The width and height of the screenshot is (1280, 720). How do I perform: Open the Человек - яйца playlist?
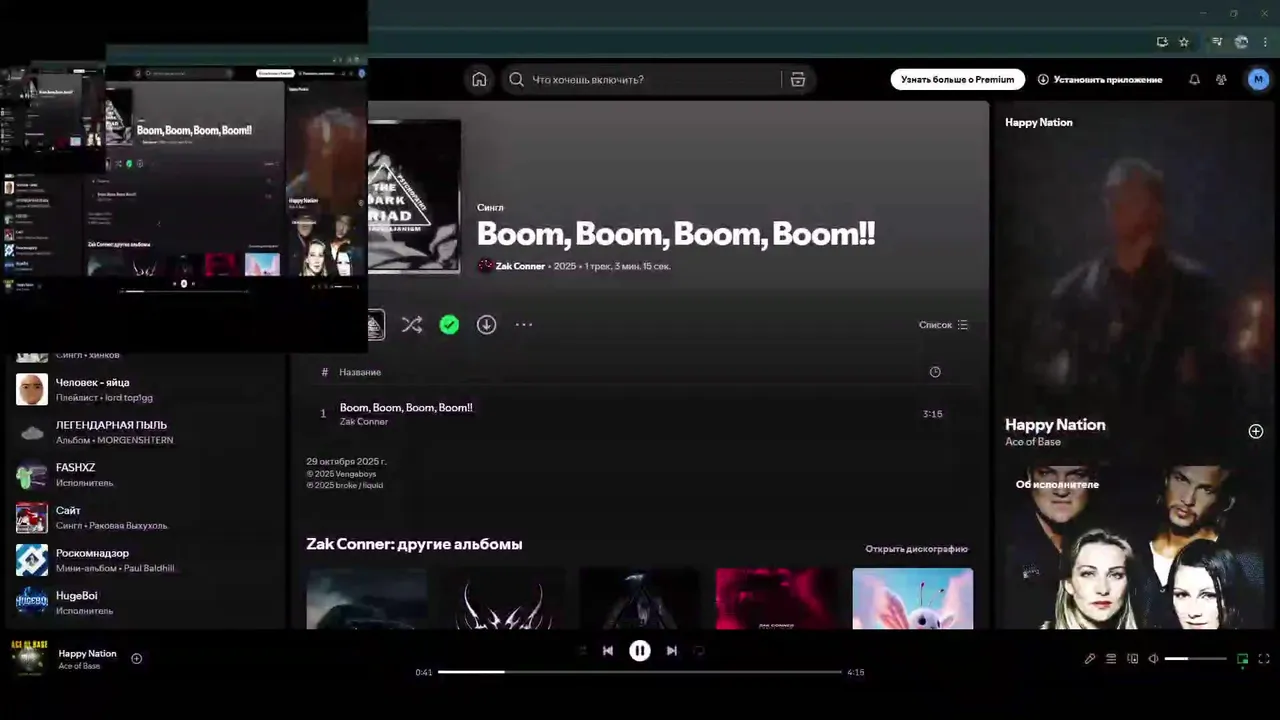click(145, 389)
